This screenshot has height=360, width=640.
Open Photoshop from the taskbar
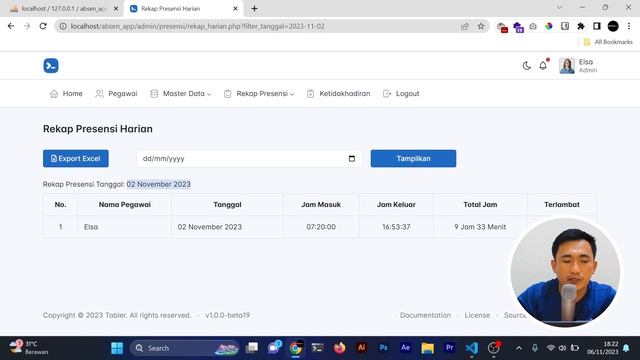[383, 348]
